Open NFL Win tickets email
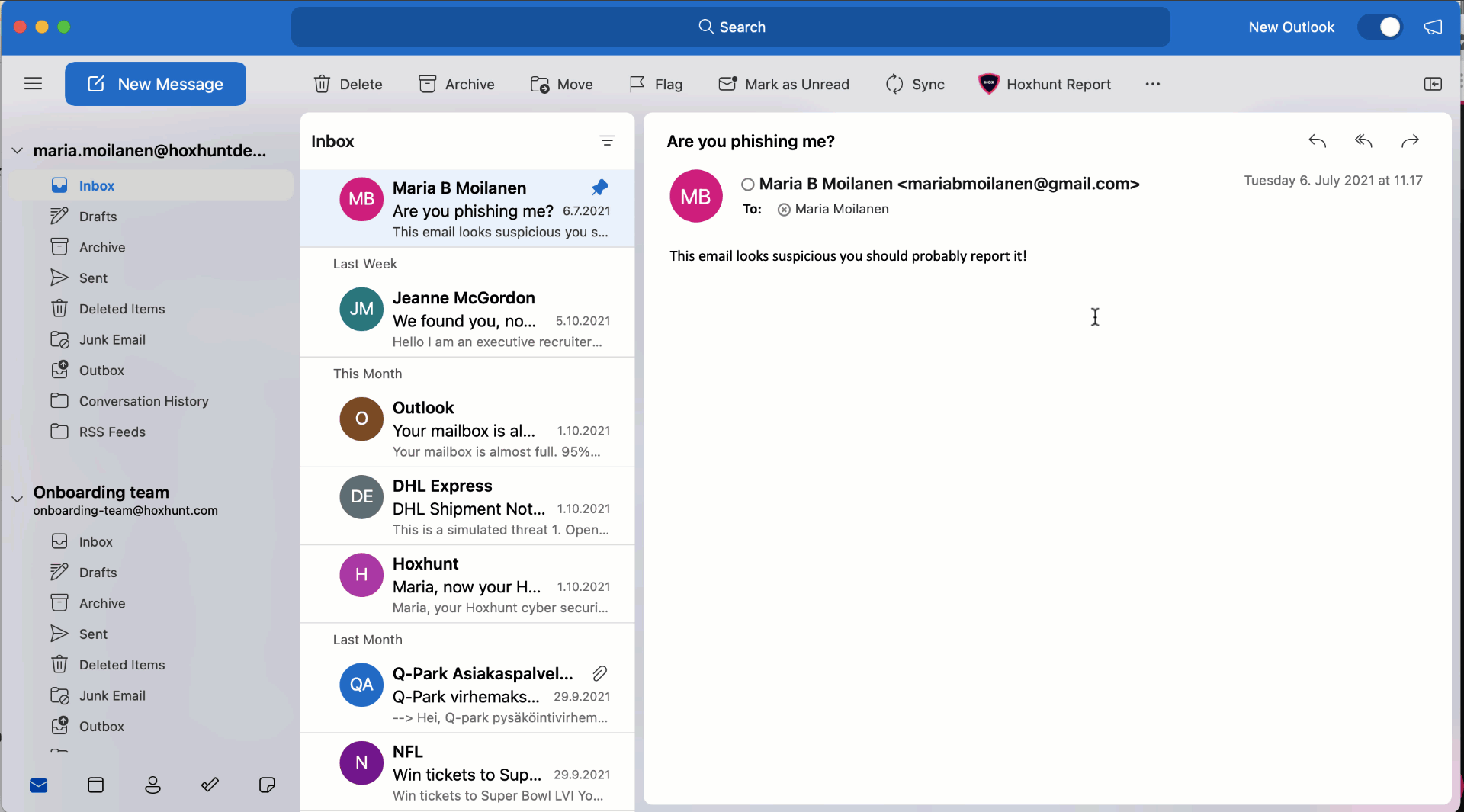The image size is (1464, 812). [467, 772]
